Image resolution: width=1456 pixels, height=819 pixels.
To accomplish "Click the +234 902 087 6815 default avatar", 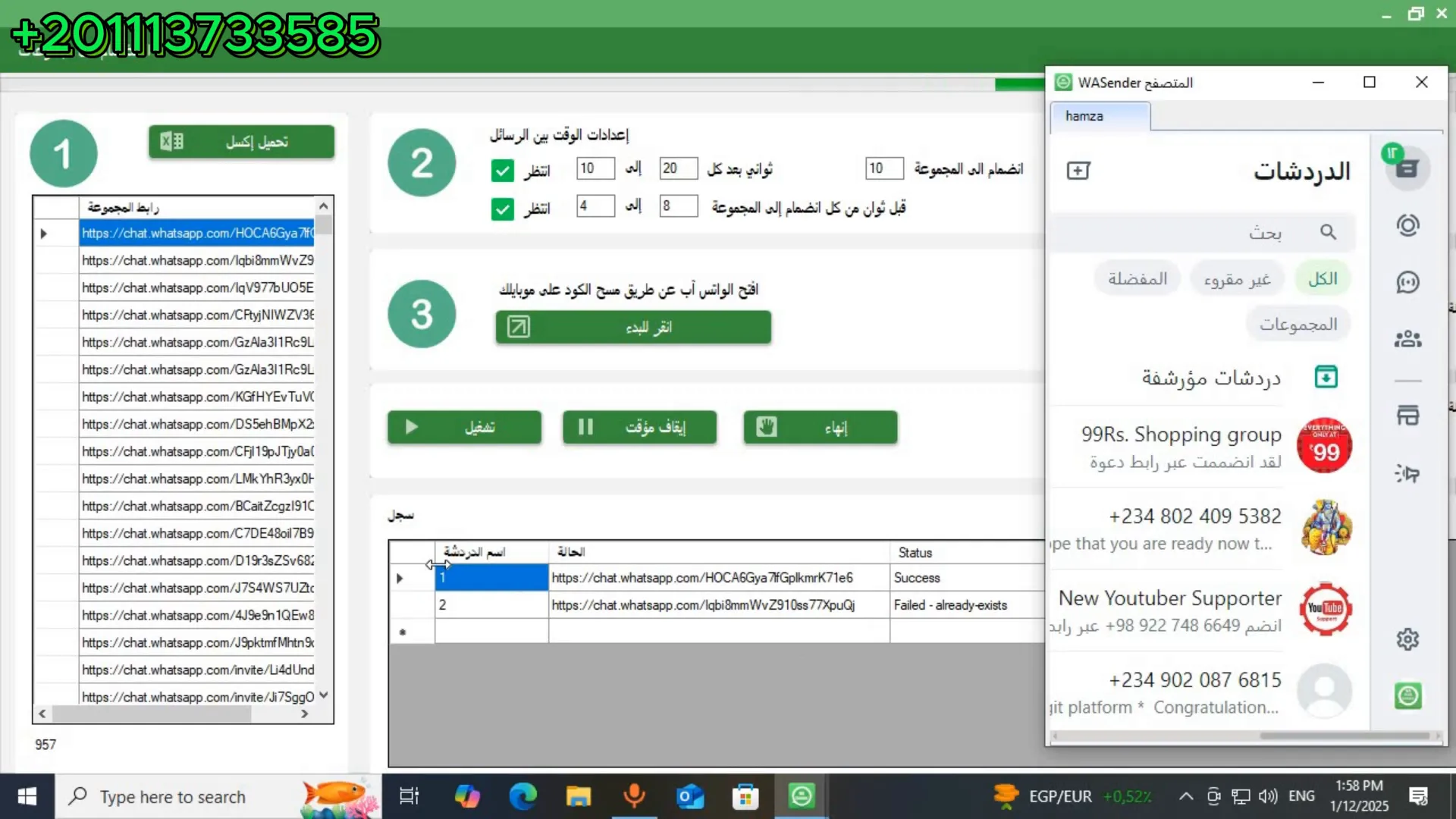I will click(x=1325, y=691).
